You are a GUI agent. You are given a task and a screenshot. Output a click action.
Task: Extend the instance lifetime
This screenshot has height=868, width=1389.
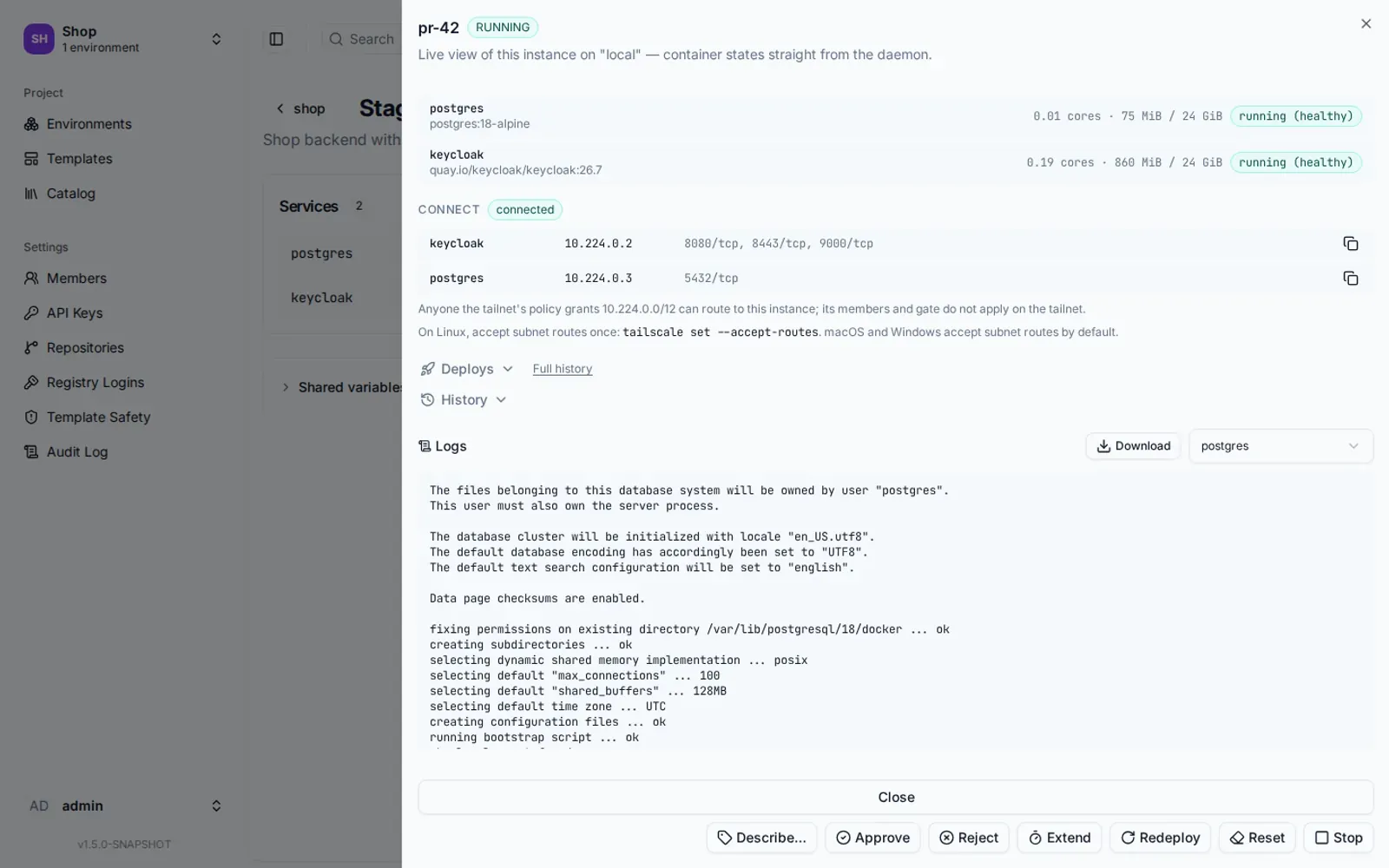[x=1059, y=838]
